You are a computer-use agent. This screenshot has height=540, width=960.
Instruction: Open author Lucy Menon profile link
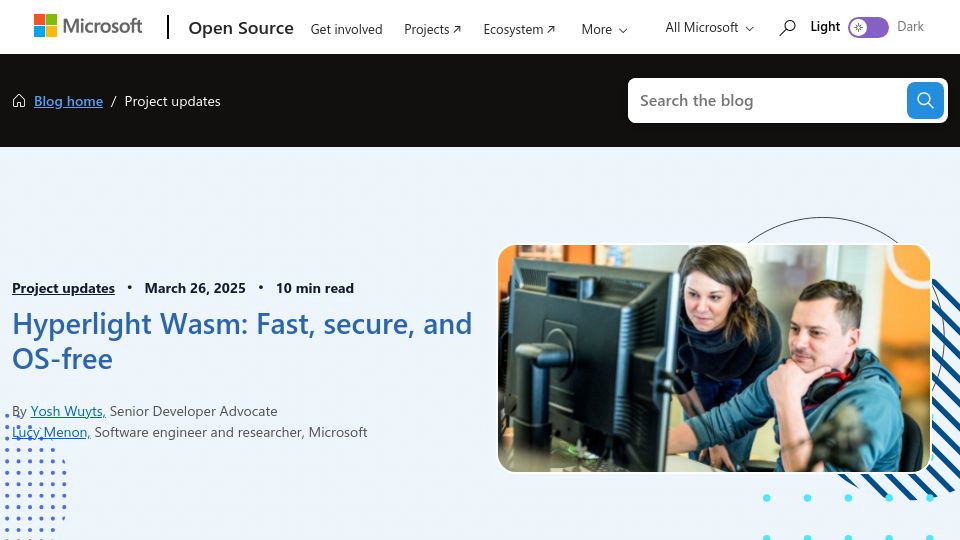51,432
